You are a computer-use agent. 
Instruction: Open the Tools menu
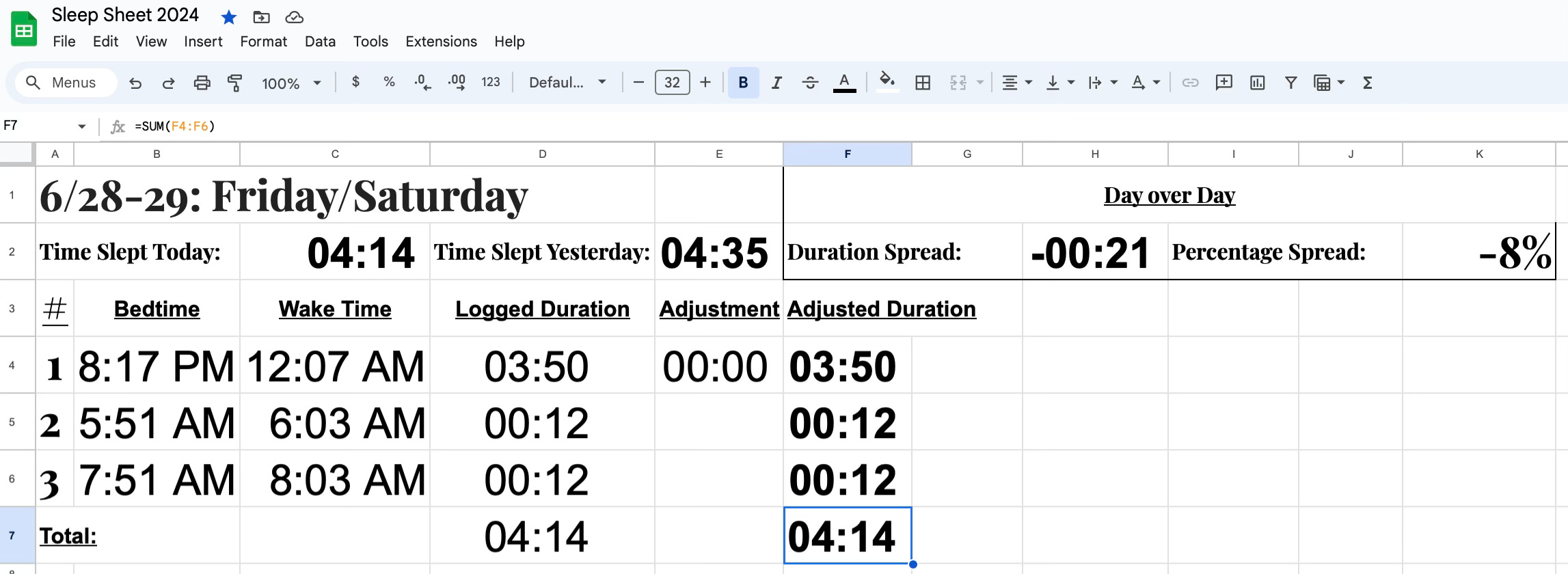pos(370,42)
